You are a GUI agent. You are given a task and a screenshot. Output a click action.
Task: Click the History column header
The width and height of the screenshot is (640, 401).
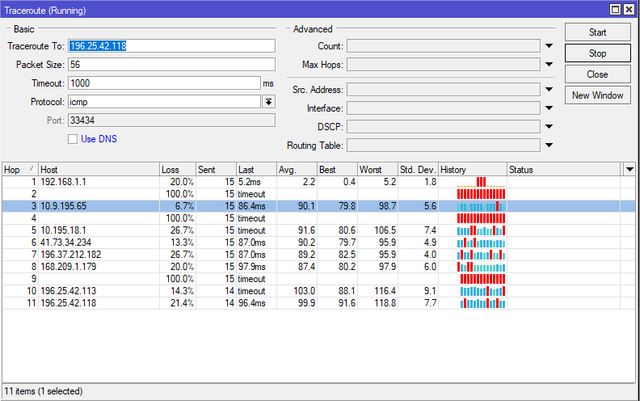pyautogui.click(x=472, y=169)
